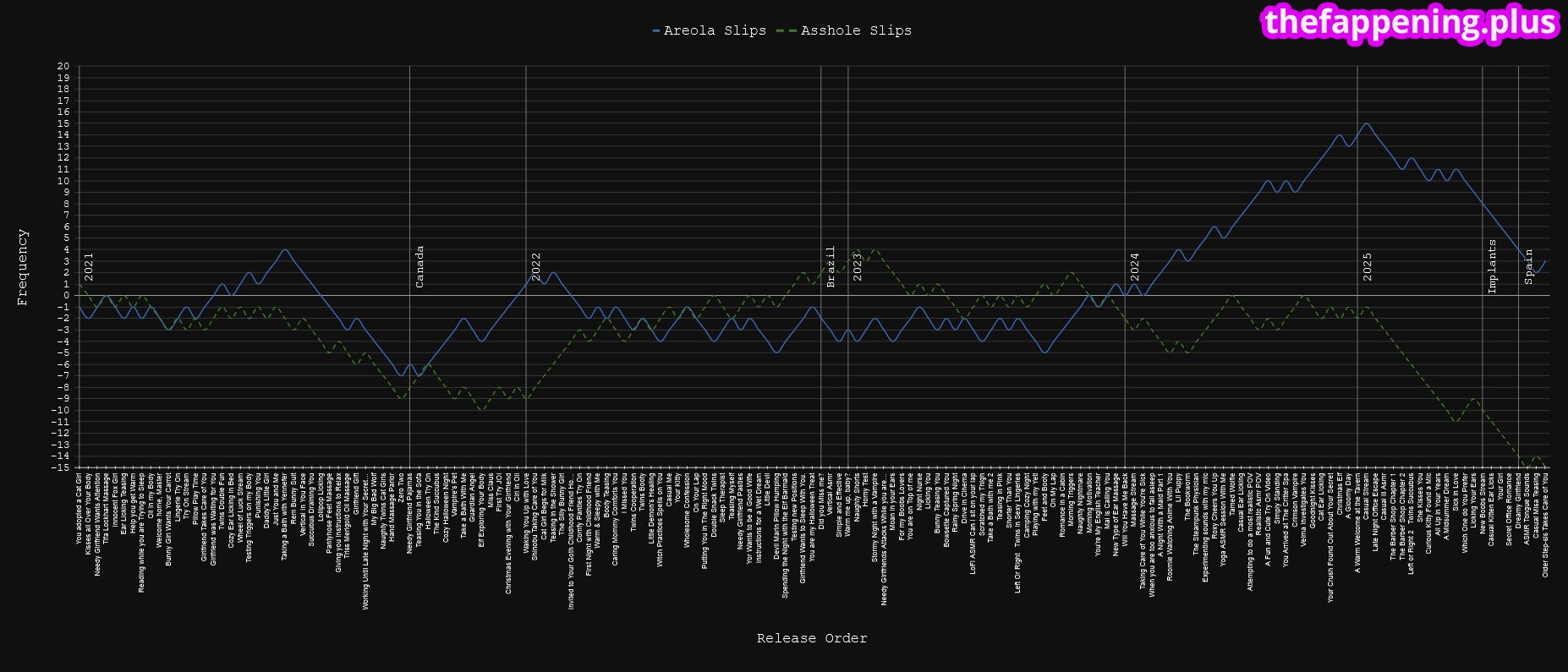The image size is (1568, 672).
Task: Click the 2025 year marker label
Action: coord(1367,266)
